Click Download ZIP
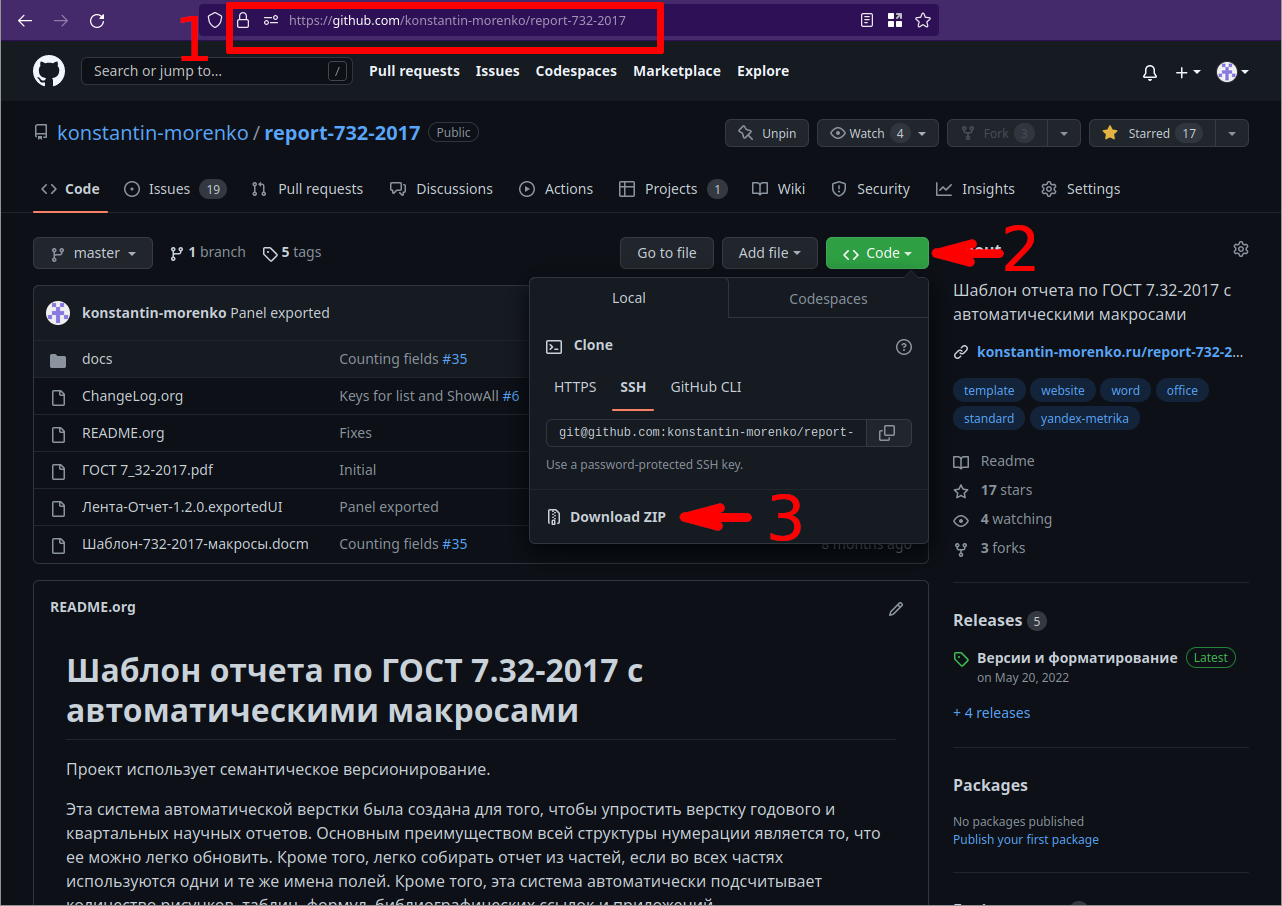 pyautogui.click(x=618, y=517)
